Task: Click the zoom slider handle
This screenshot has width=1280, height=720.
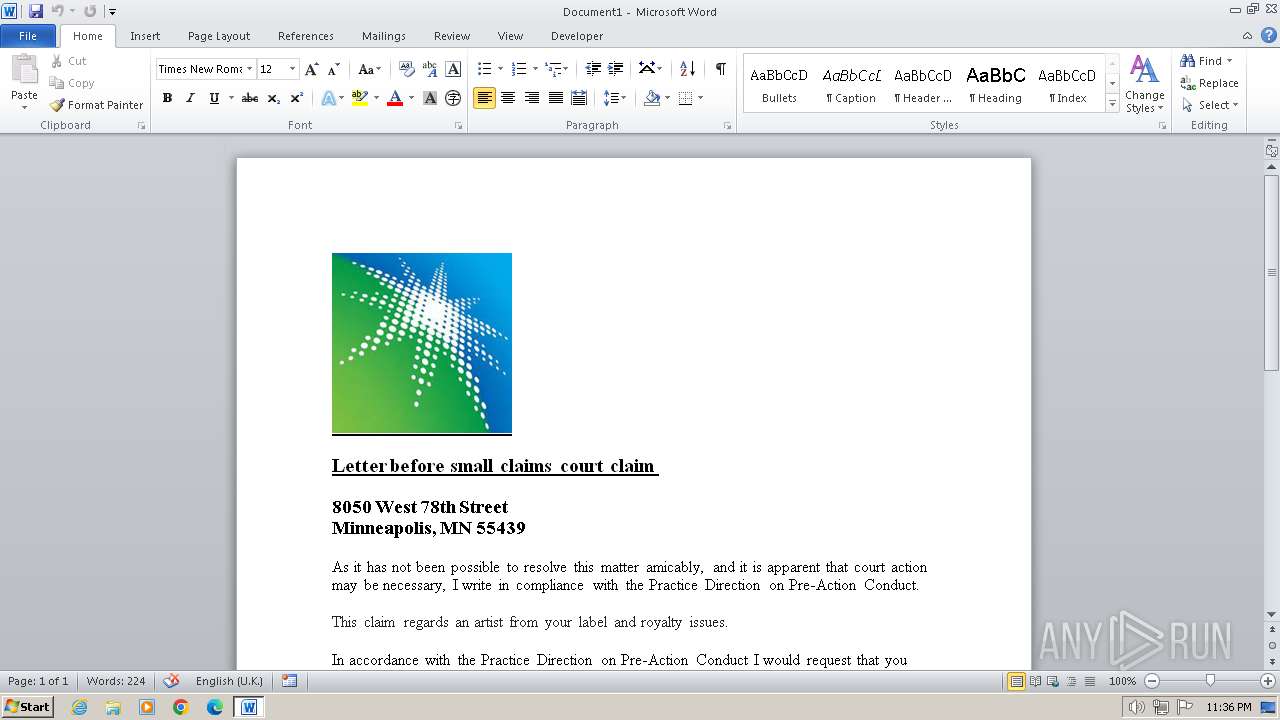Action: click(x=1210, y=681)
